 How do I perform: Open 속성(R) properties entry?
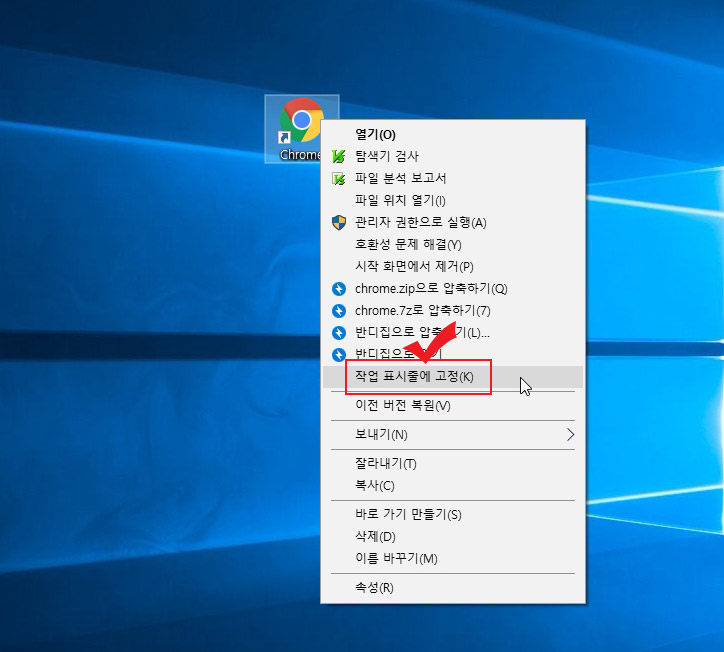click(x=453, y=588)
